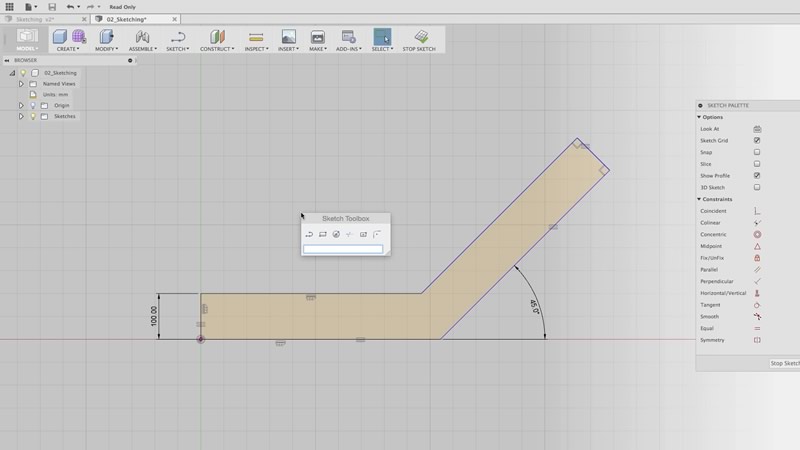Choose the Circle tool in Sketch Toolbox
Viewport: 800px width, 450px height.
click(x=336, y=234)
